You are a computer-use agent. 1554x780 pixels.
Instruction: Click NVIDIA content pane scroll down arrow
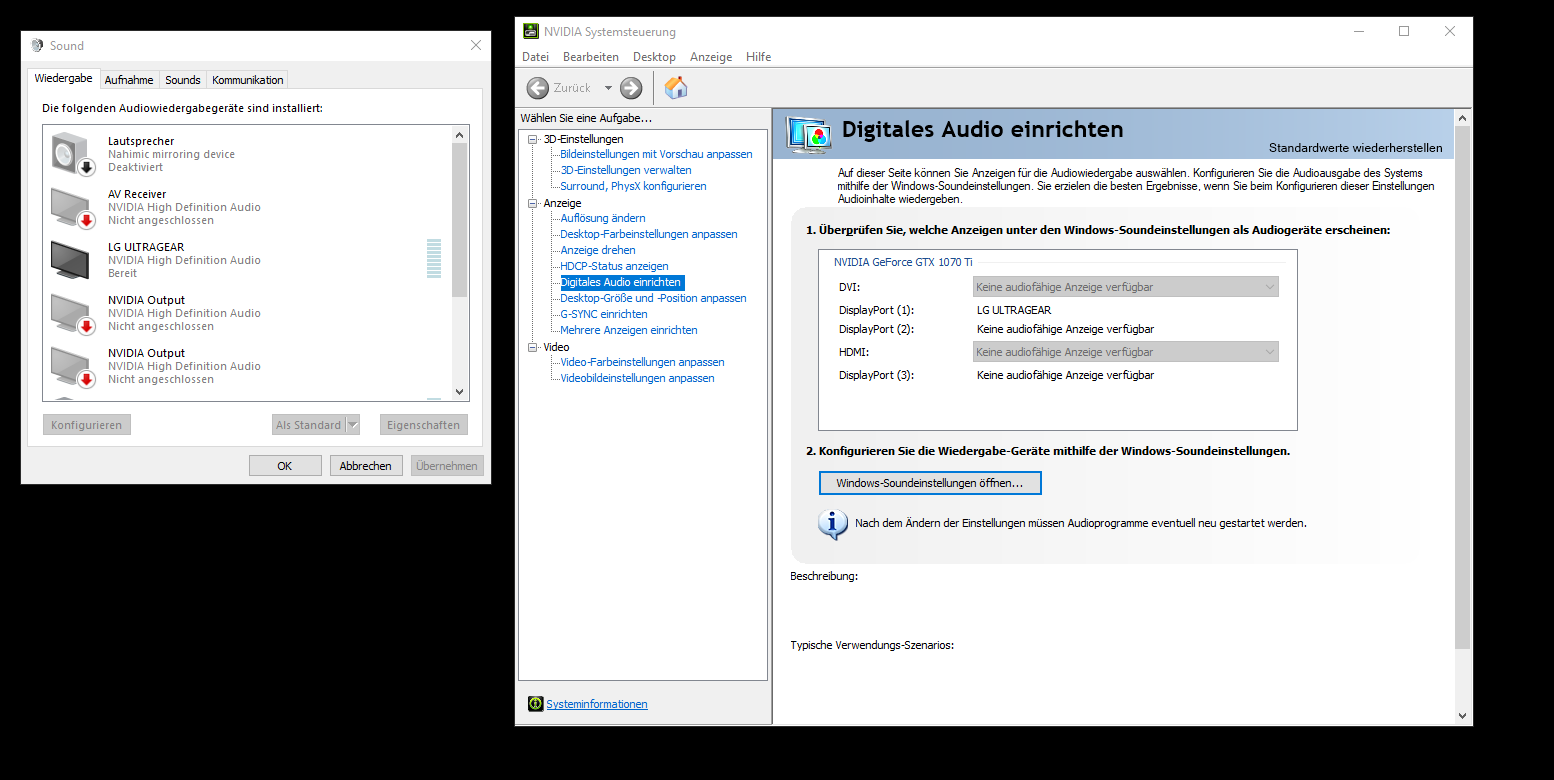[1463, 716]
